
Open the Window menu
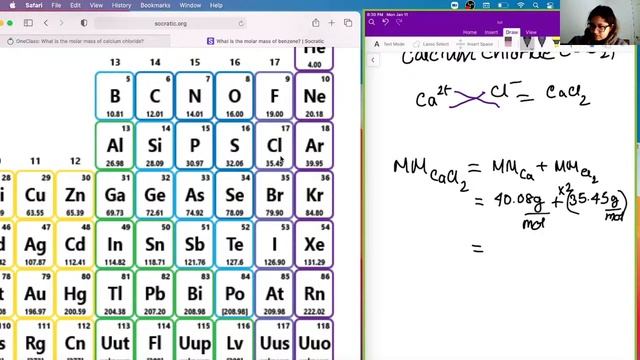click(190, 5)
